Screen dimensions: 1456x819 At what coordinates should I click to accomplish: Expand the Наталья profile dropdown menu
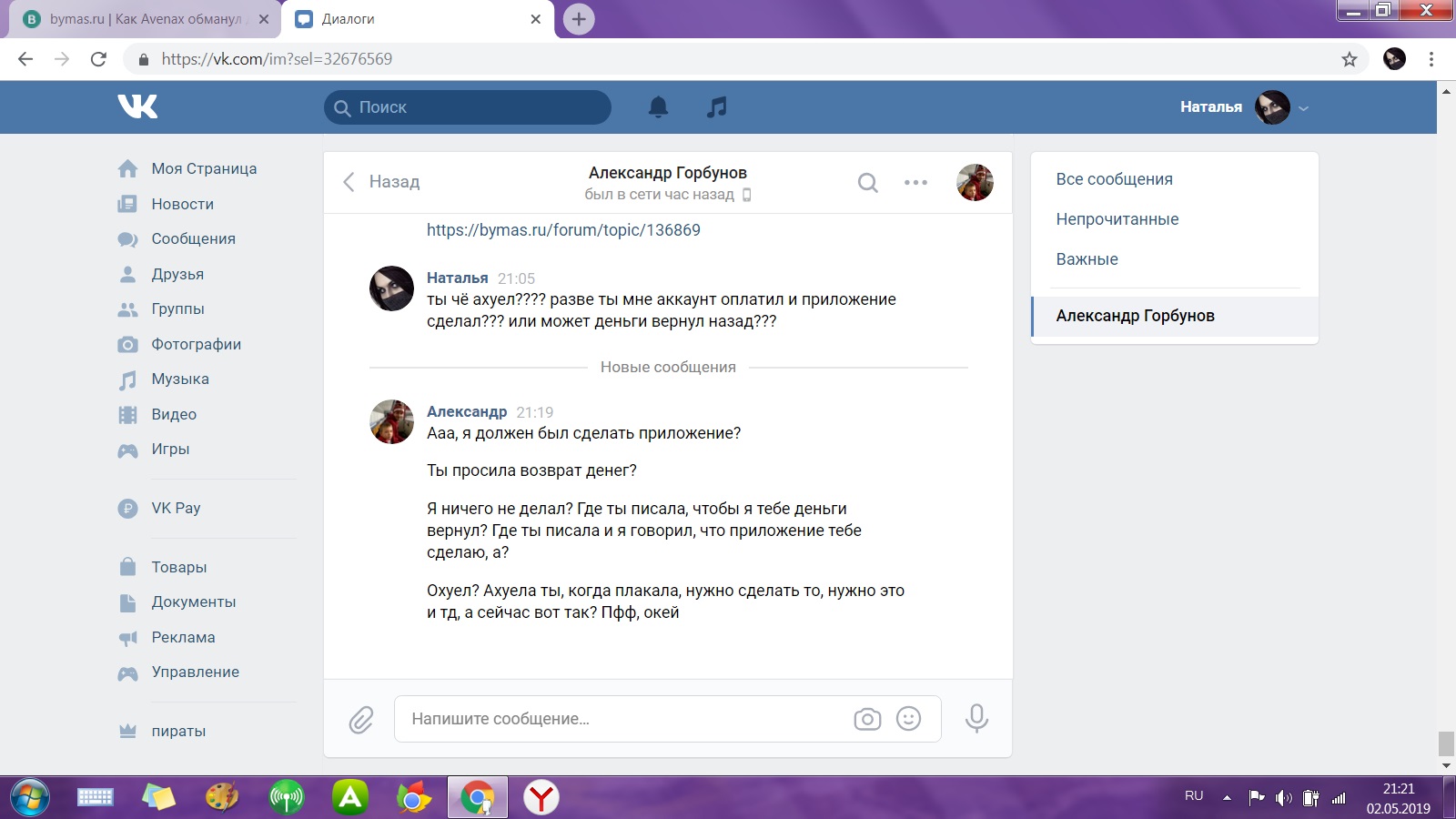click(x=1303, y=107)
